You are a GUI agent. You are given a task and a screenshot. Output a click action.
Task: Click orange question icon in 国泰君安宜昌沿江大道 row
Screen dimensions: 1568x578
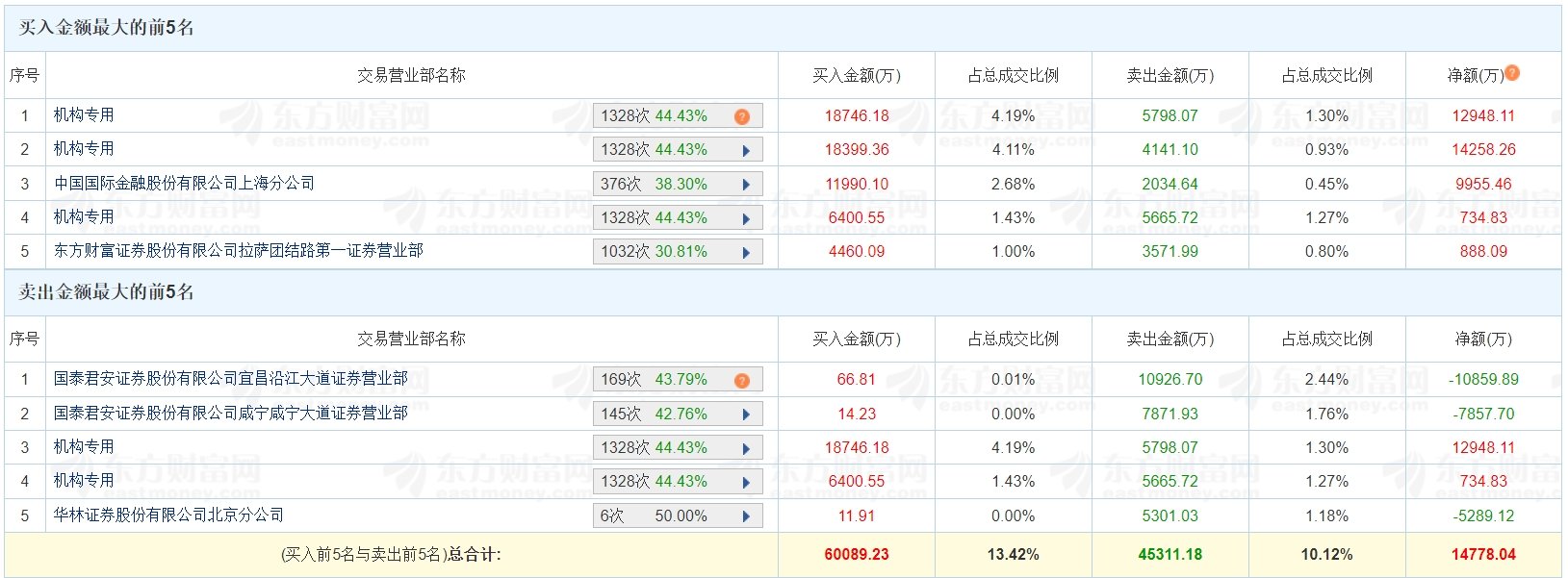(x=741, y=381)
